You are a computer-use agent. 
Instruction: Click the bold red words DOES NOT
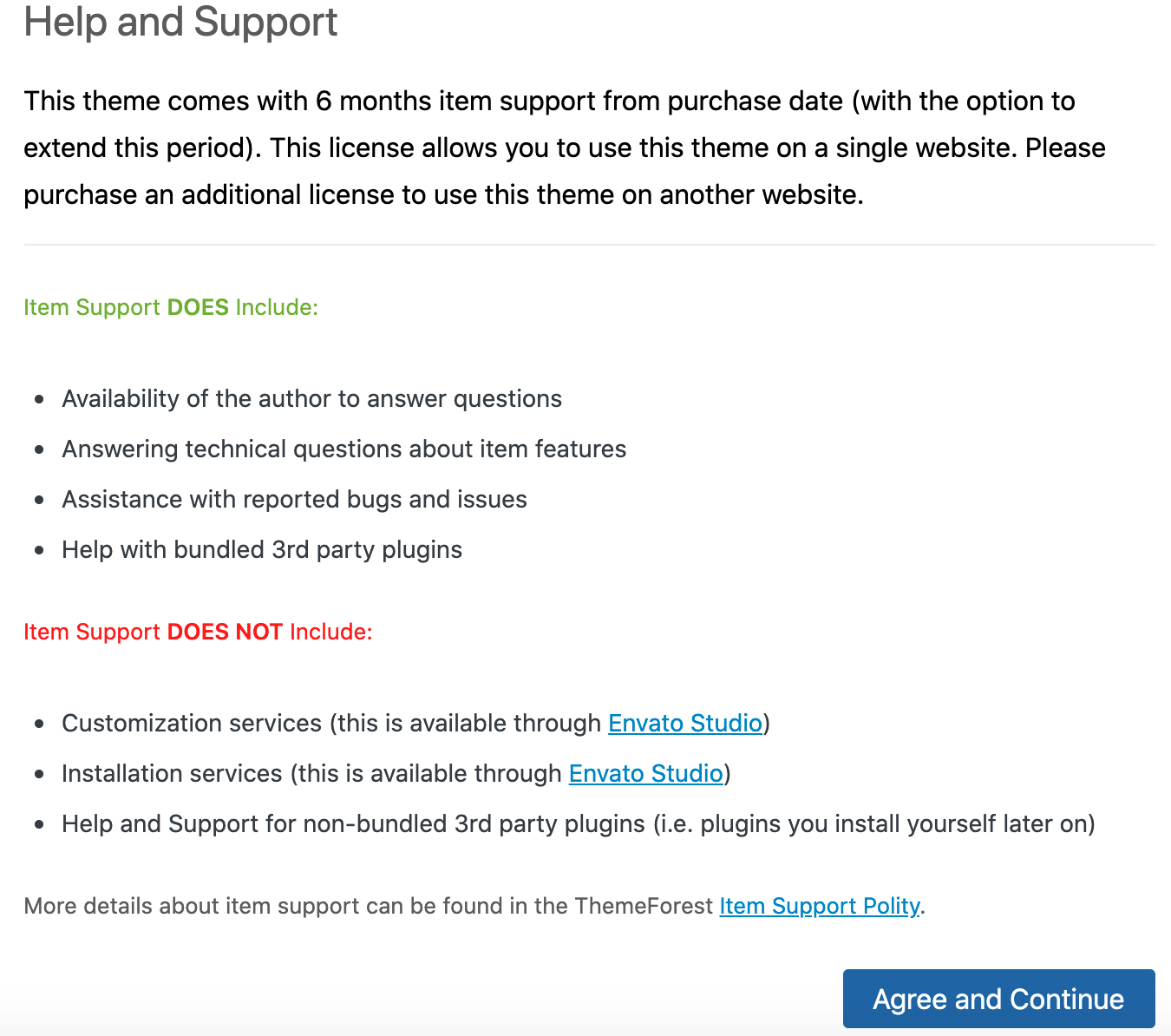(225, 632)
